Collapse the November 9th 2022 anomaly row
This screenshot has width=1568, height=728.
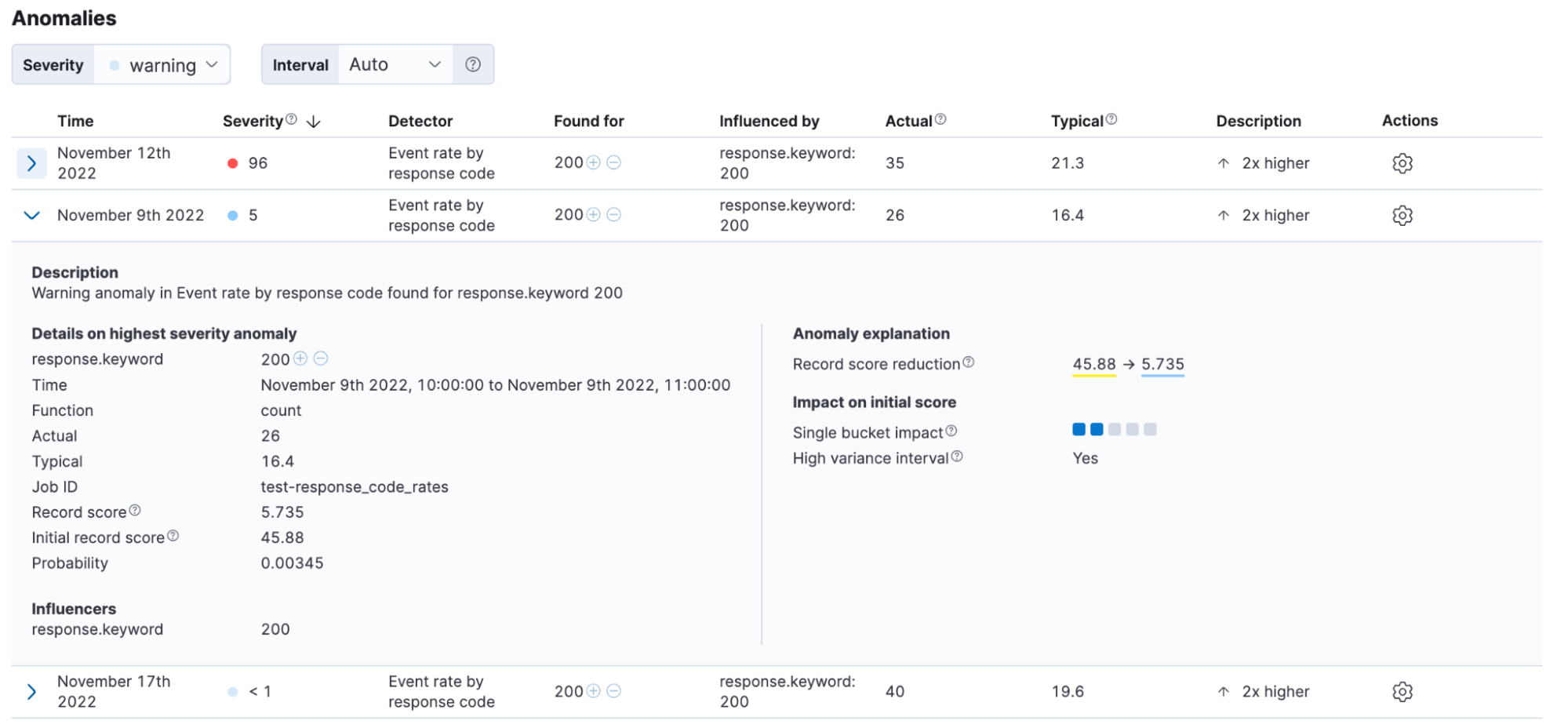coord(31,215)
